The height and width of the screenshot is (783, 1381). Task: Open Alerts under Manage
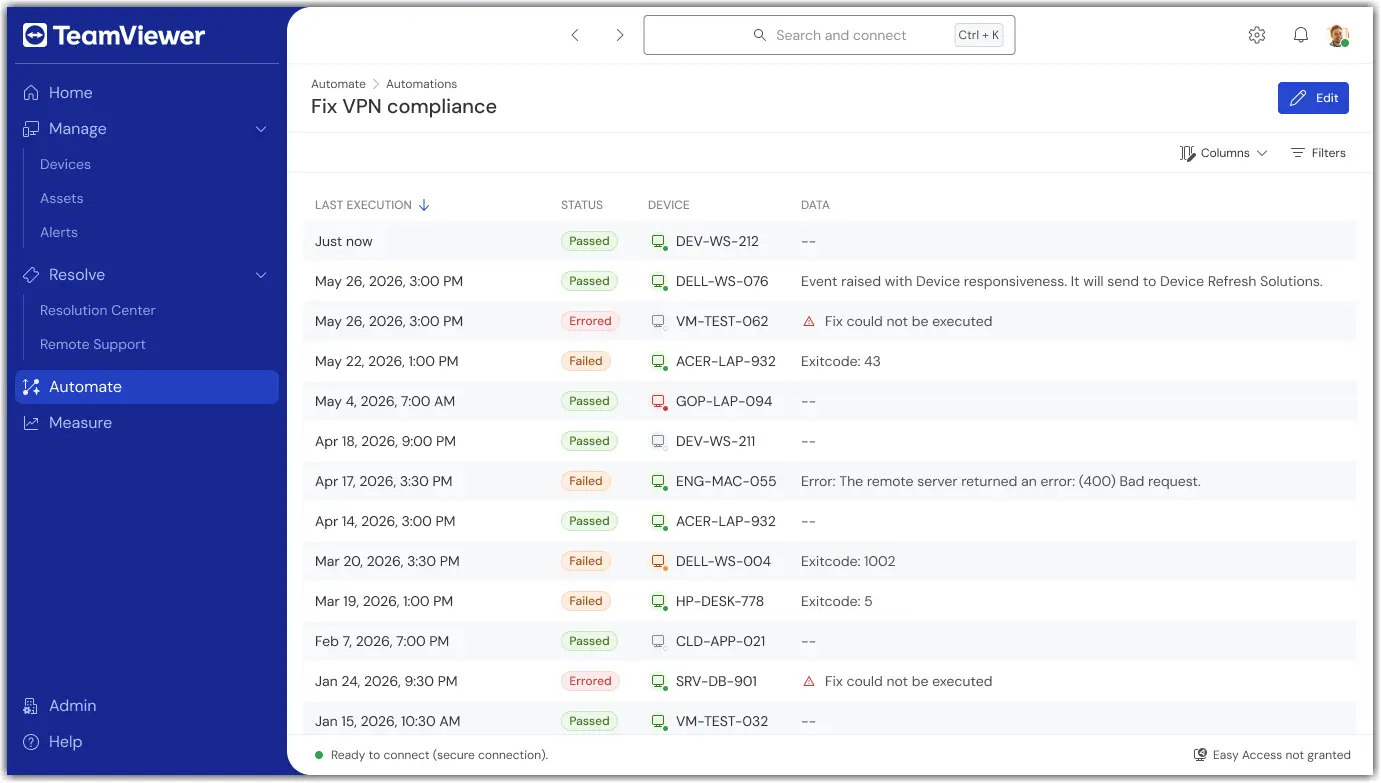pyautogui.click(x=58, y=232)
